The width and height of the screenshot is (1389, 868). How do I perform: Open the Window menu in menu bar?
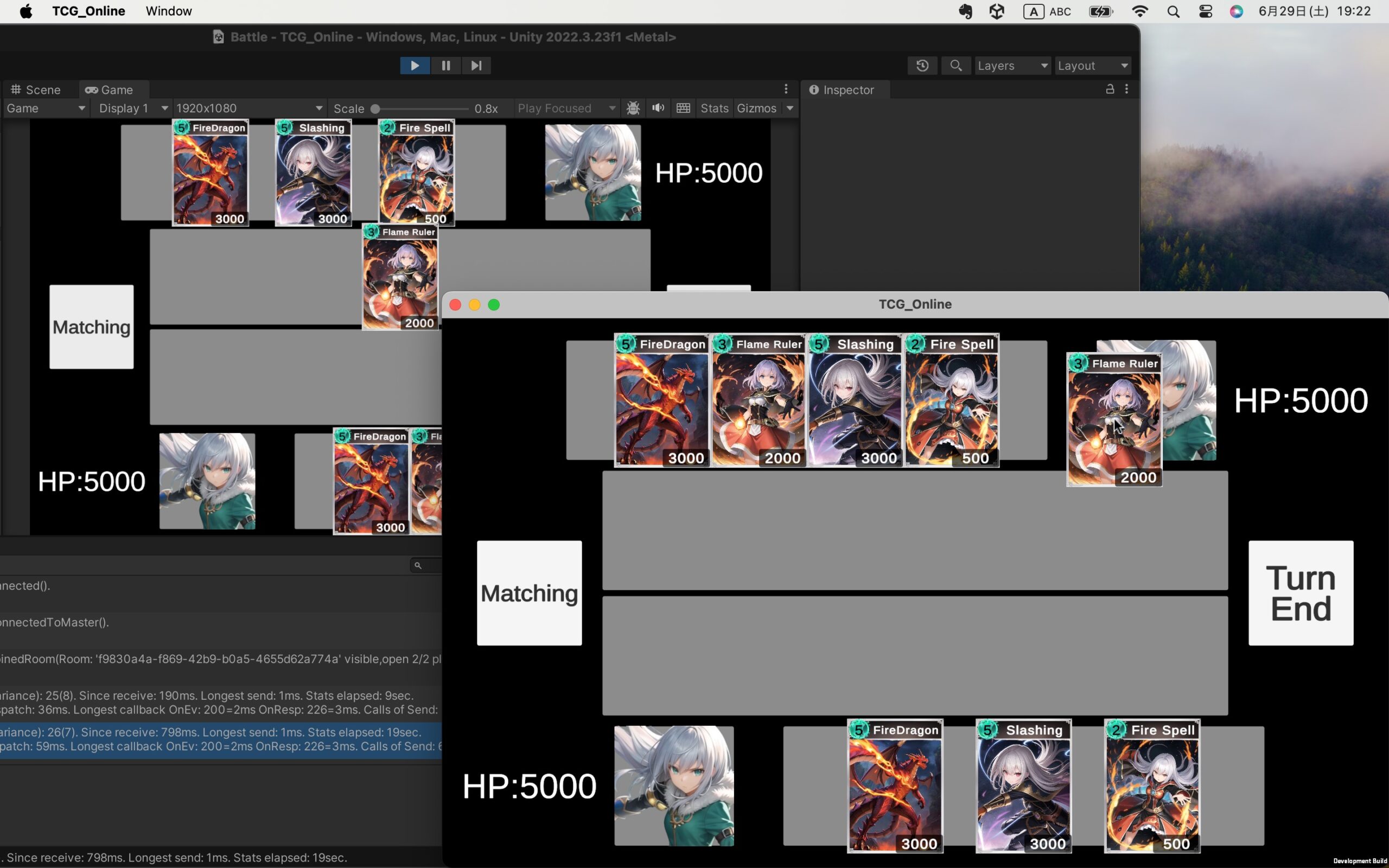[x=168, y=11]
